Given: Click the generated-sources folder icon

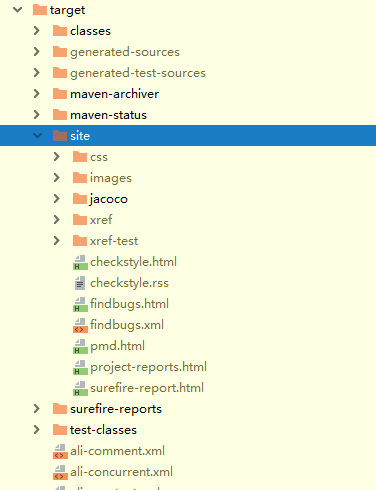Looking at the screenshot, I should coord(60,52).
